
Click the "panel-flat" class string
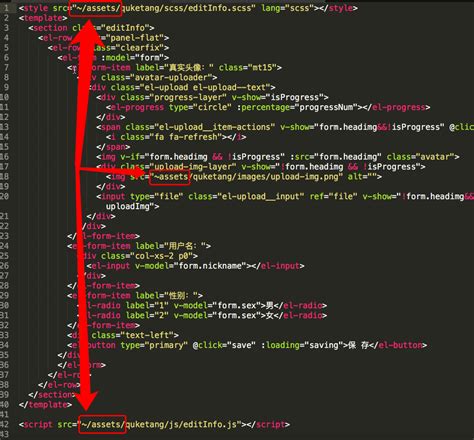click(135, 38)
